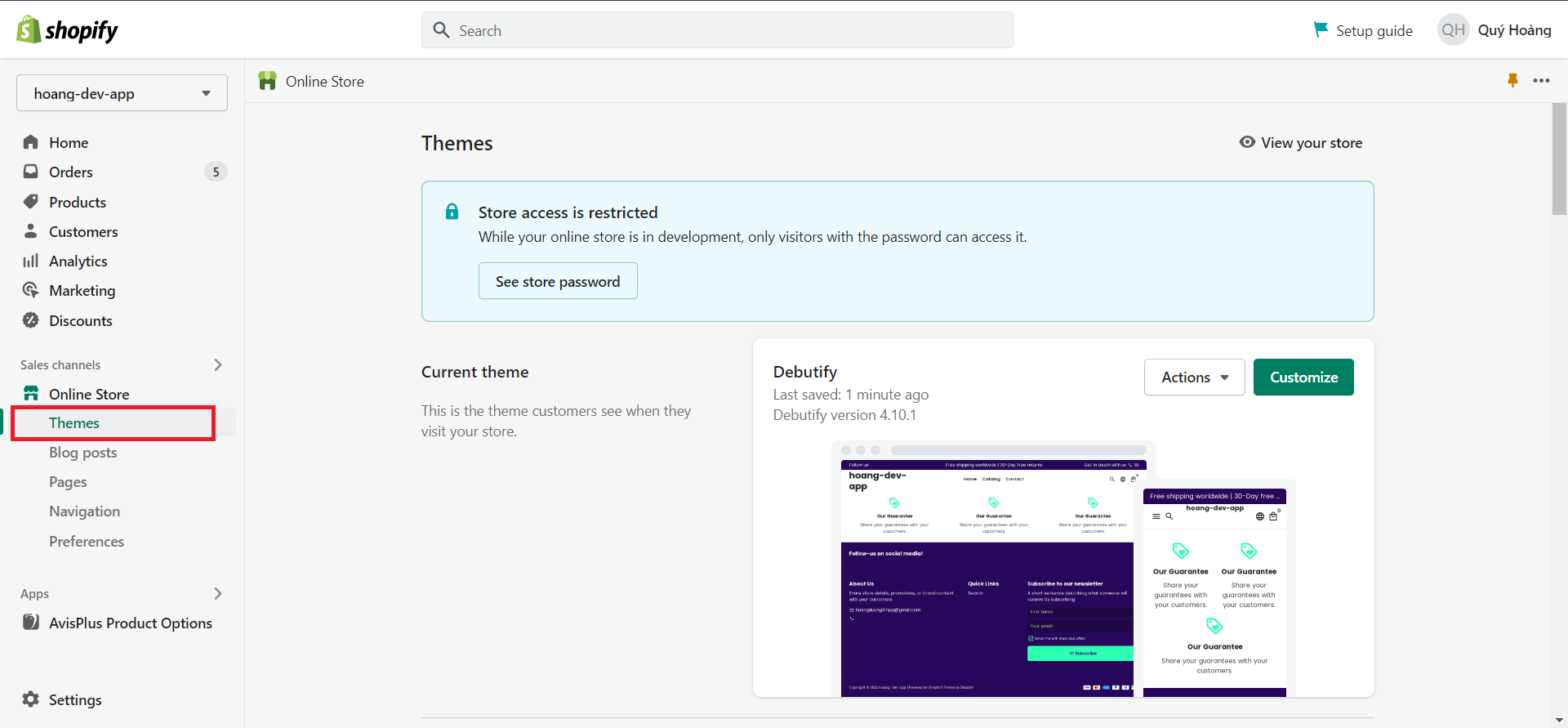1568x728 pixels.
Task: Open AvisPlus Product Options app
Action: click(x=131, y=623)
